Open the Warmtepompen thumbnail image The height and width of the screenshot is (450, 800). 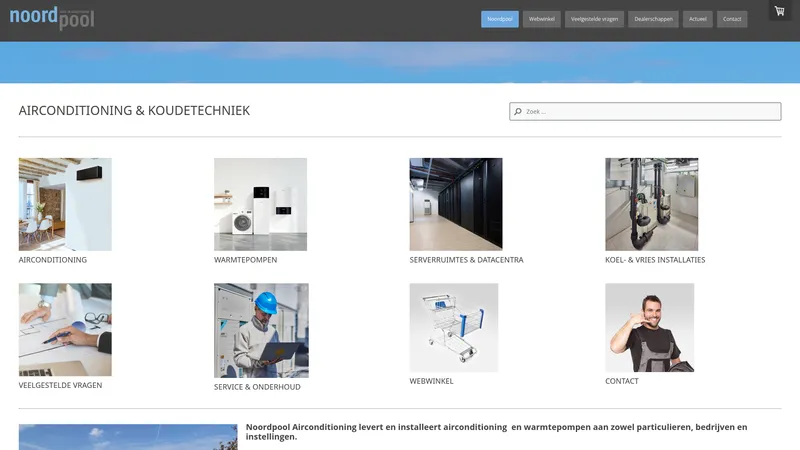click(x=260, y=204)
